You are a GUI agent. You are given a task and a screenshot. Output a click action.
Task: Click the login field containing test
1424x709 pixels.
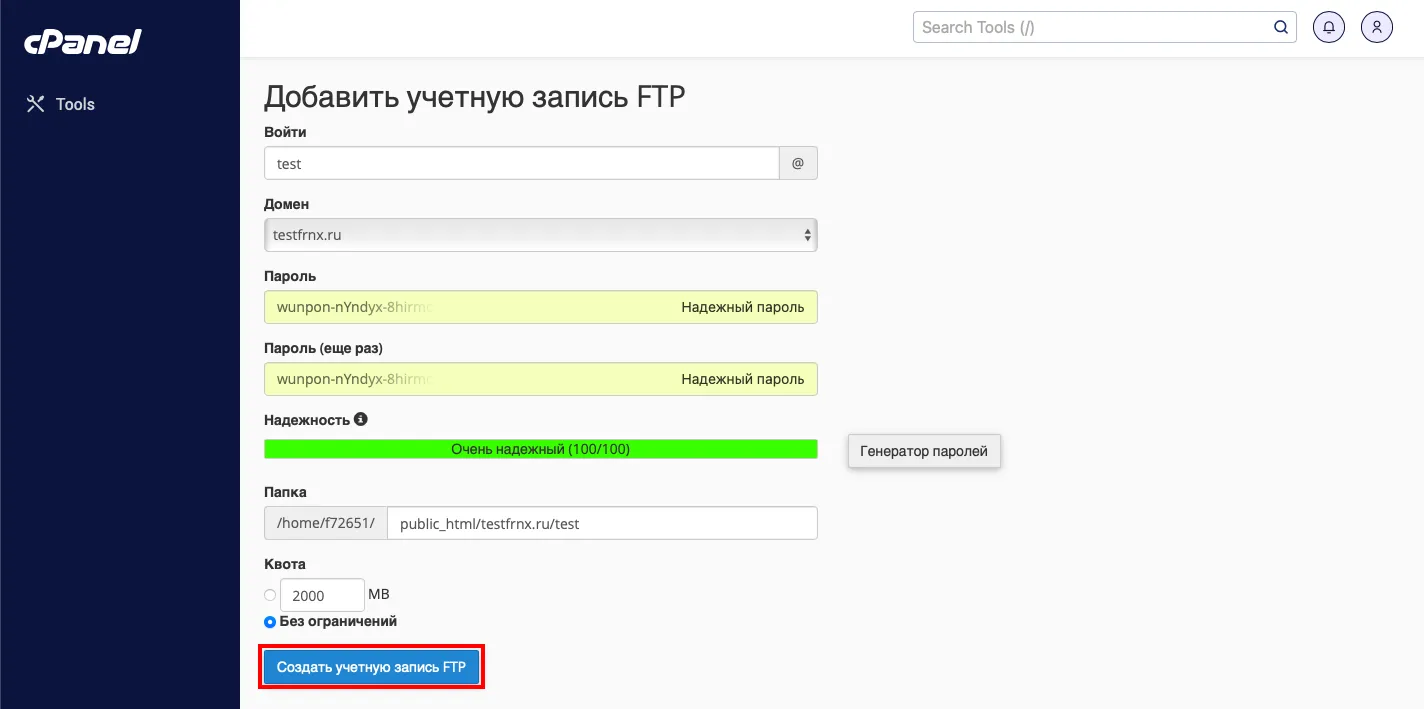521,163
